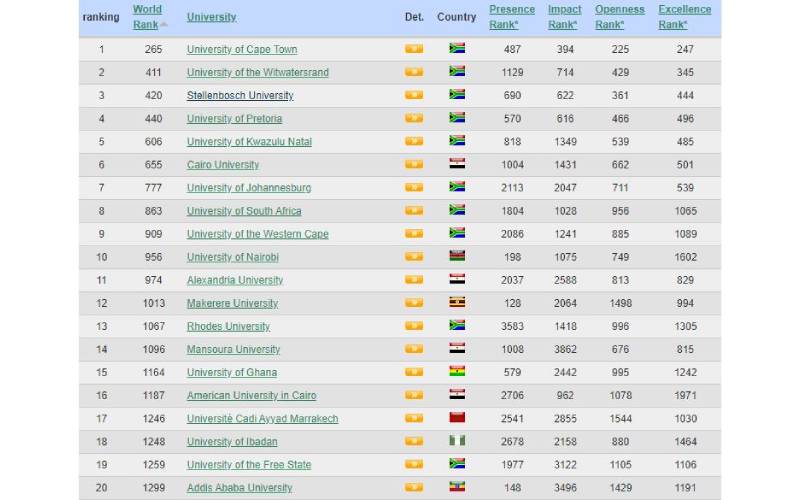Select excellence rank value 1971
The height and width of the screenshot is (500, 800).
coord(685,395)
